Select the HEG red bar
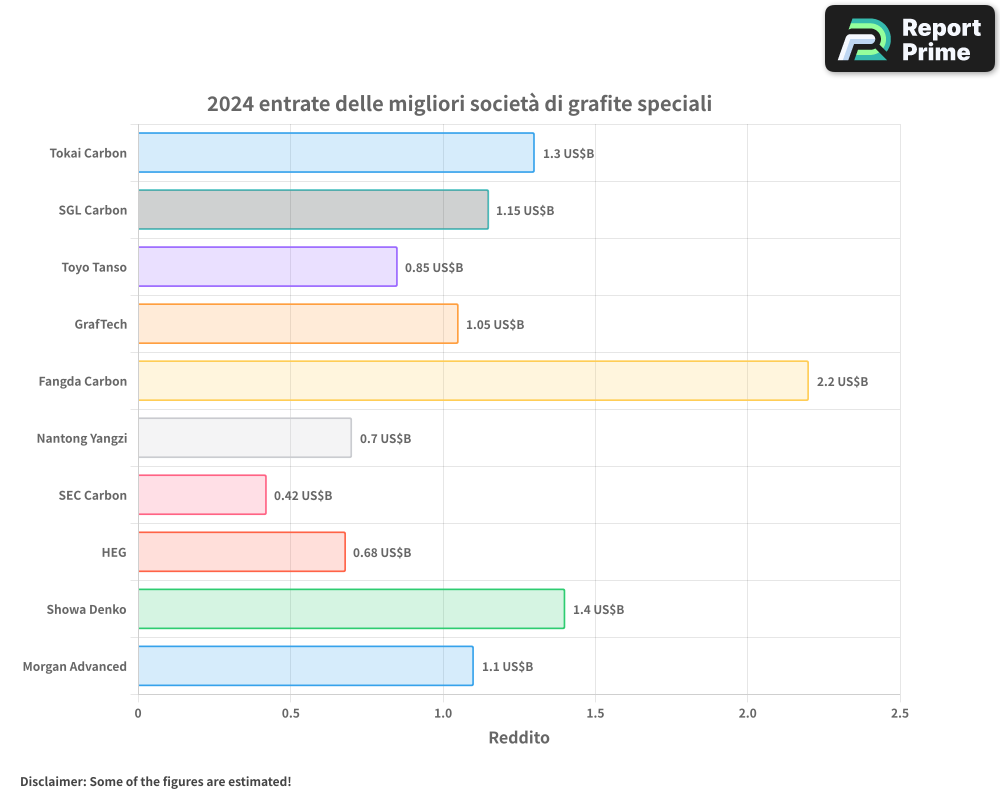The image size is (1000, 800). click(241, 552)
